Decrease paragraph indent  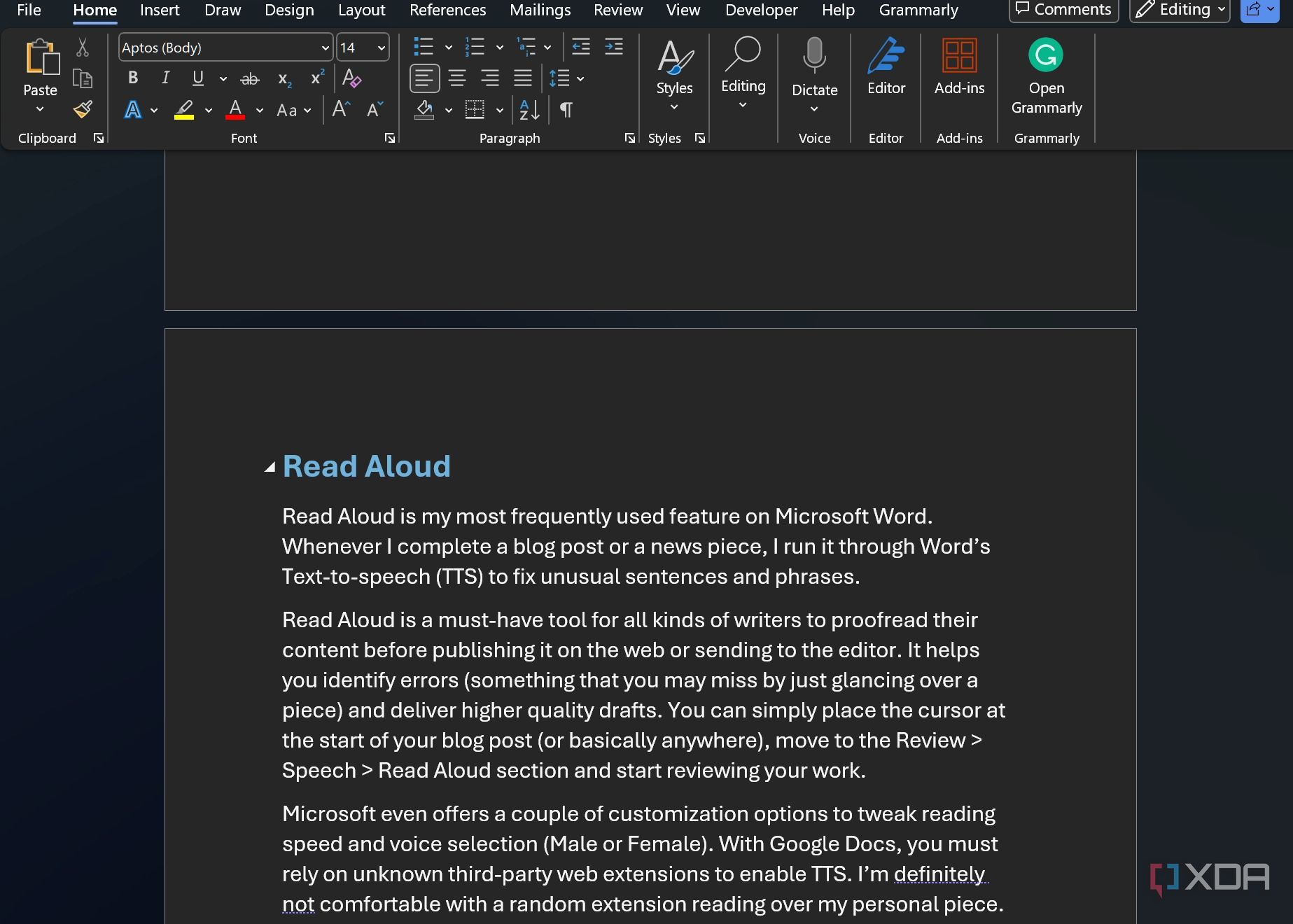(581, 47)
